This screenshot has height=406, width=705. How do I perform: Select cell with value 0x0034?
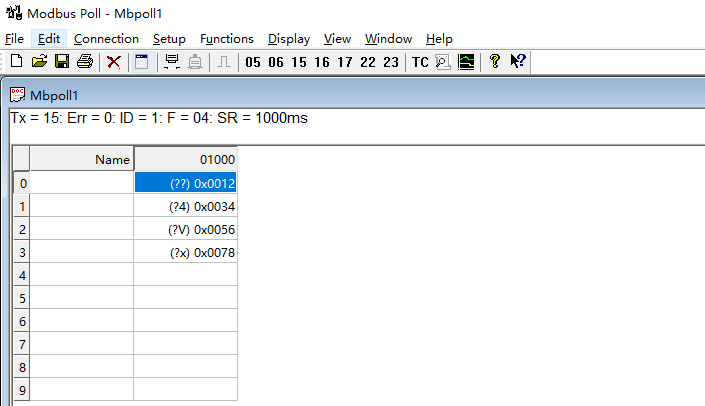(x=185, y=206)
